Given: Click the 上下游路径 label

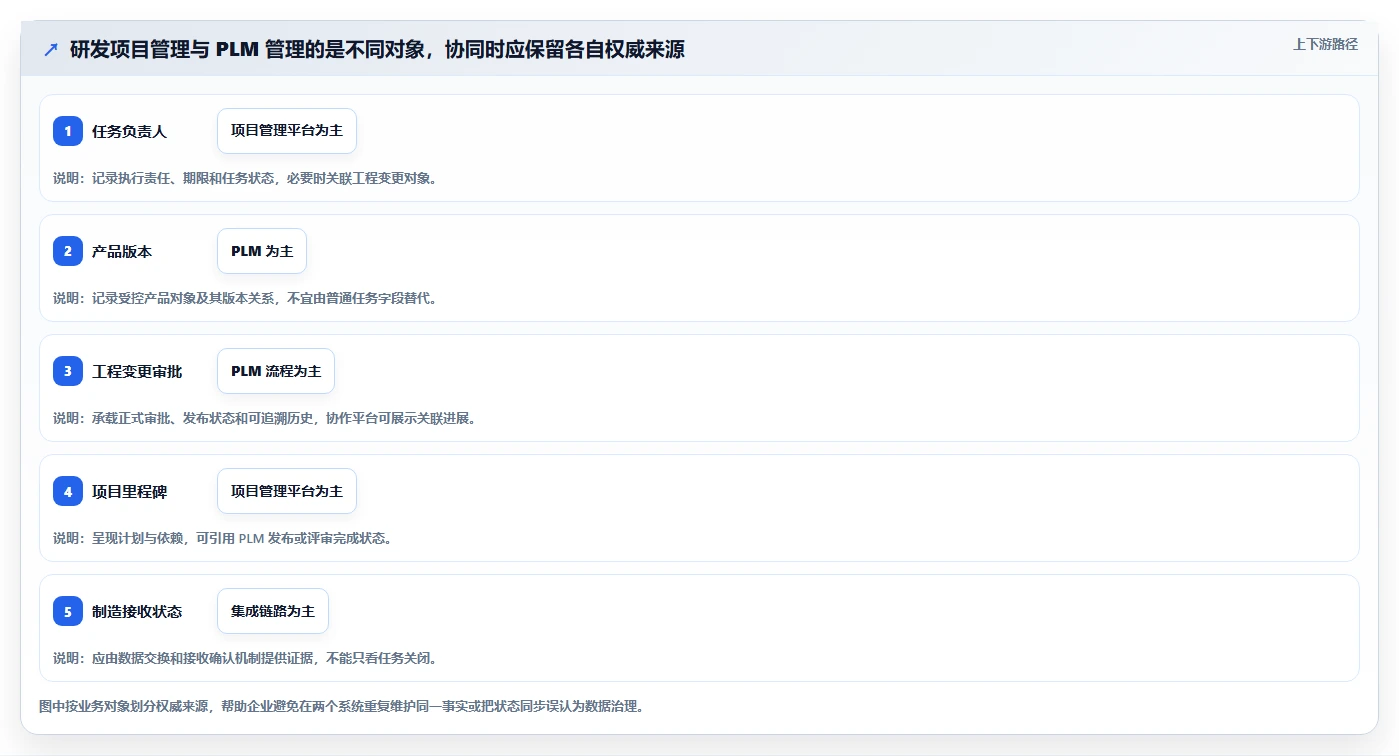Looking at the screenshot, I should [1325, 44].
